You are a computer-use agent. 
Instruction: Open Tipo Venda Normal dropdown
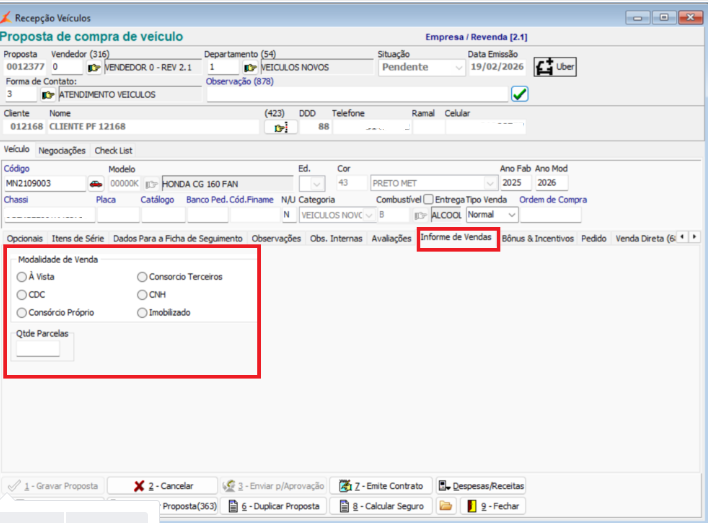512,215
